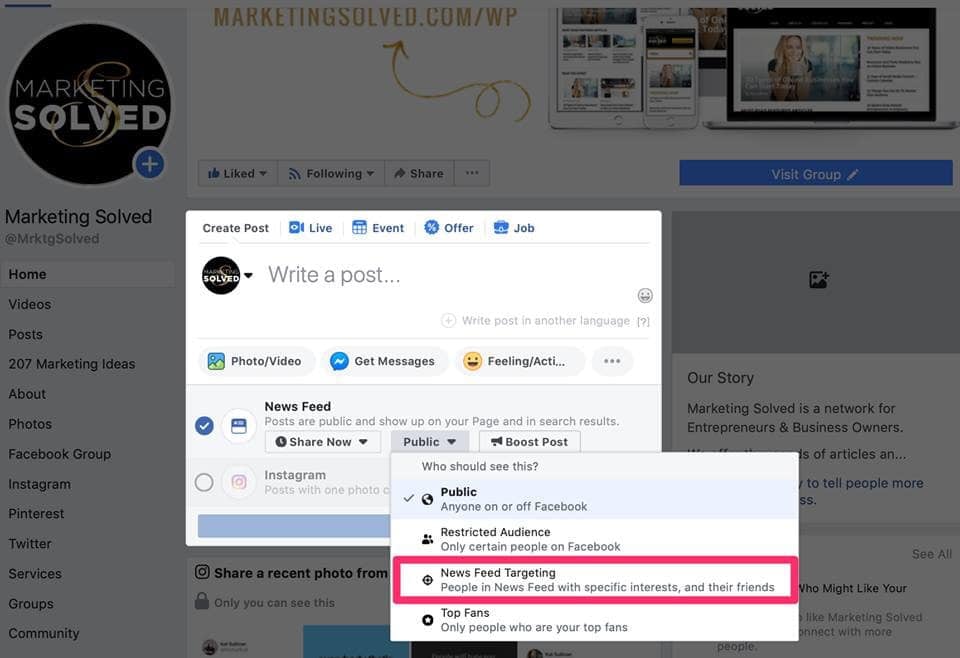This screenshot has width=960, height=658.
Task: Click the Instagram icon beside Share a recent photo
Action: [x=202, y=572]
